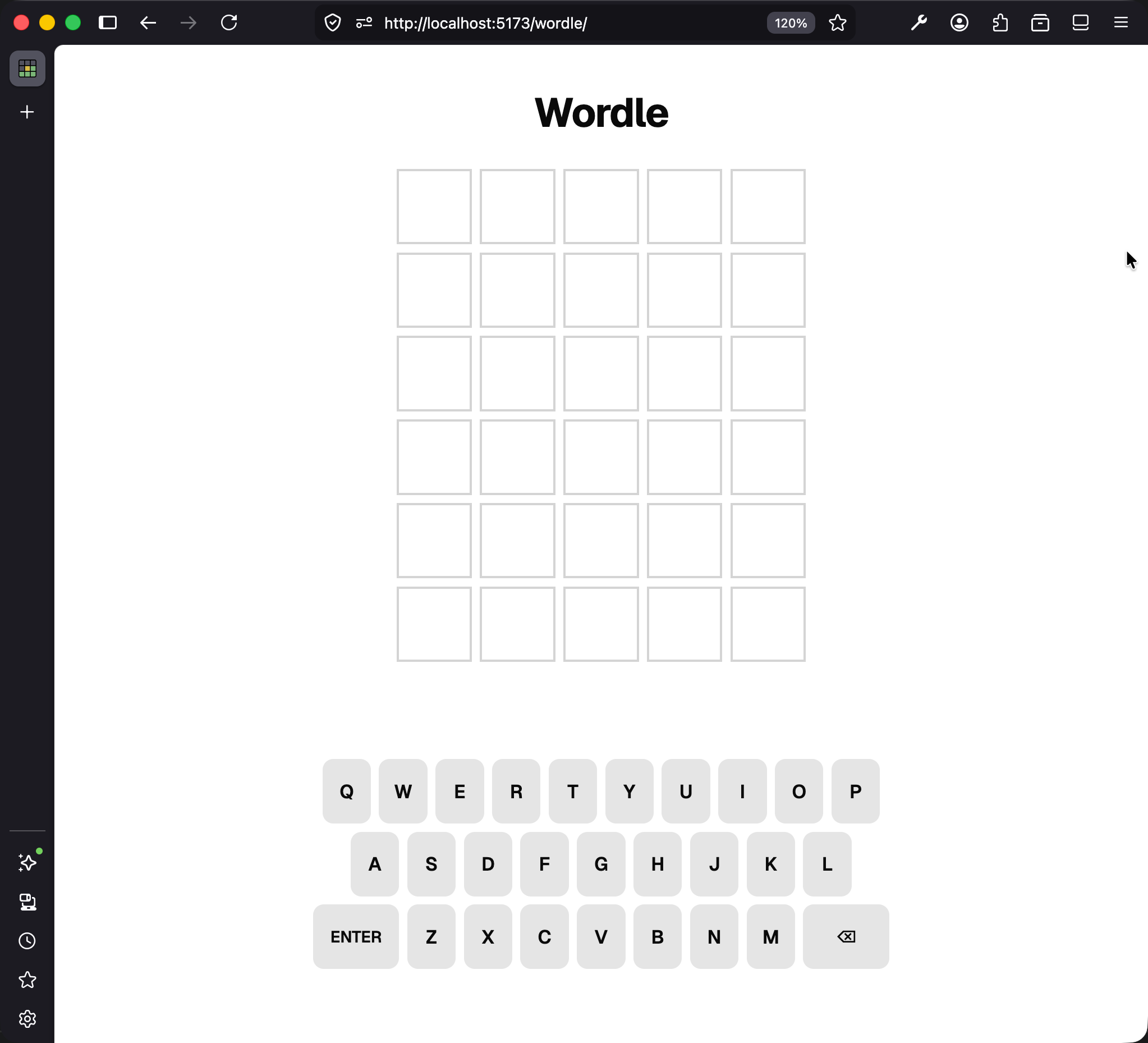Tap the O key
This screenshot has height=1043, width=1148.
798,790
